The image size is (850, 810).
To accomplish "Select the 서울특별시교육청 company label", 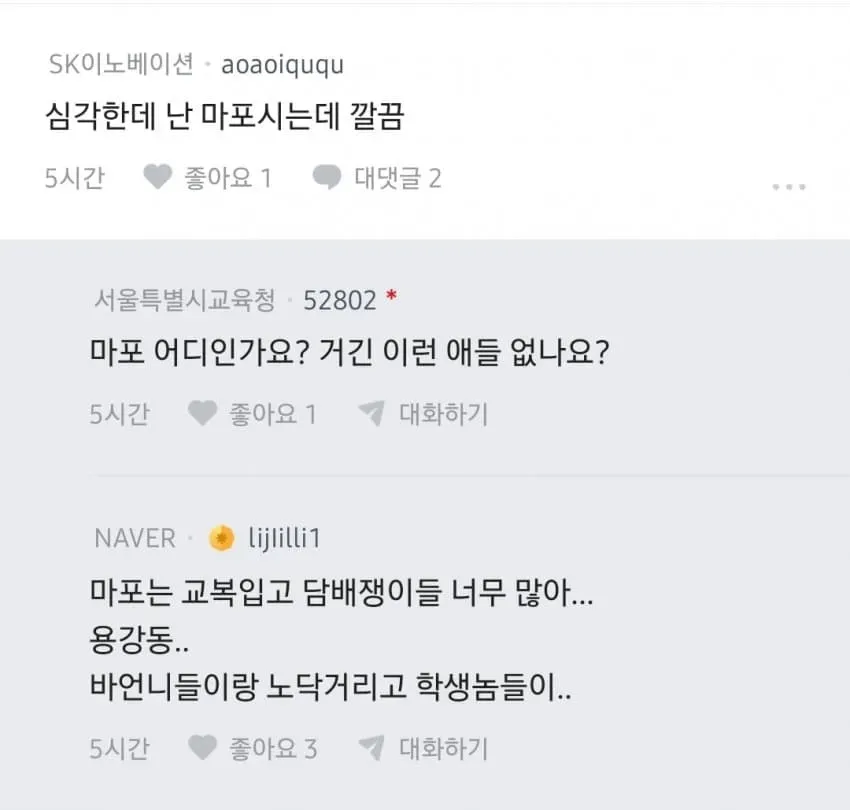I will pyautogui.click(x=185, y=300).
